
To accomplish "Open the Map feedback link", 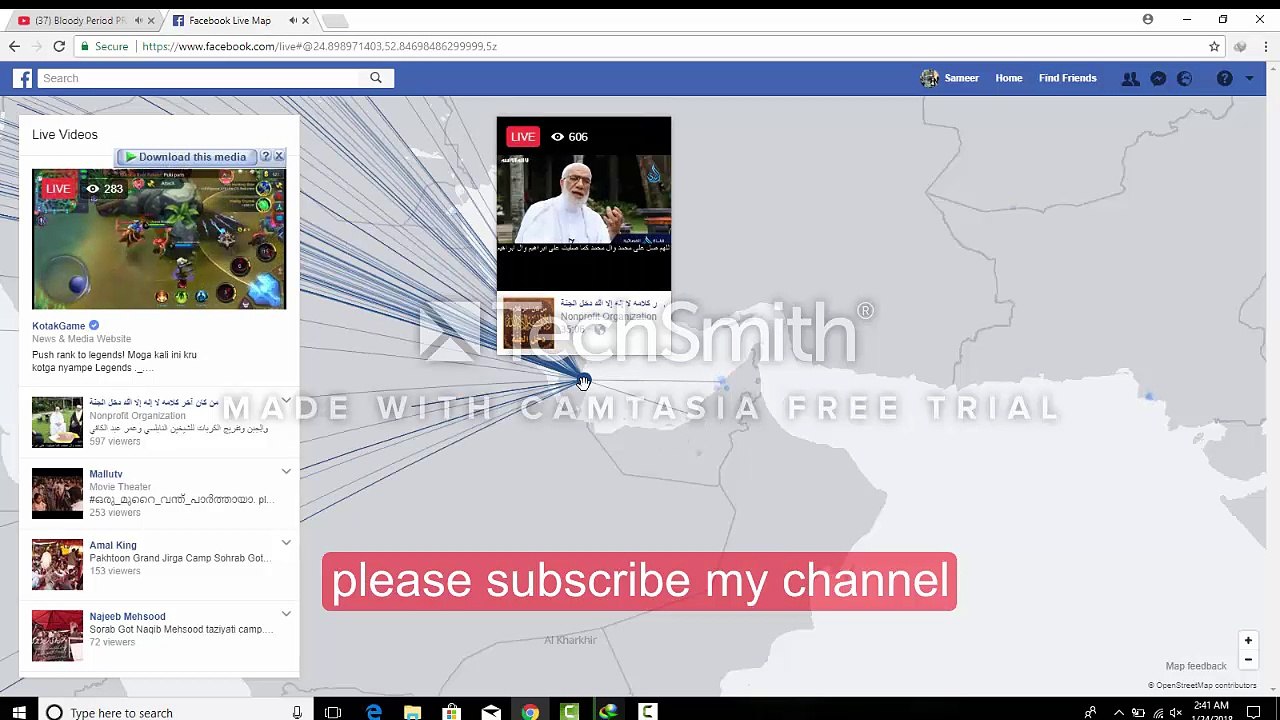I will click(x=1195, y=666).
